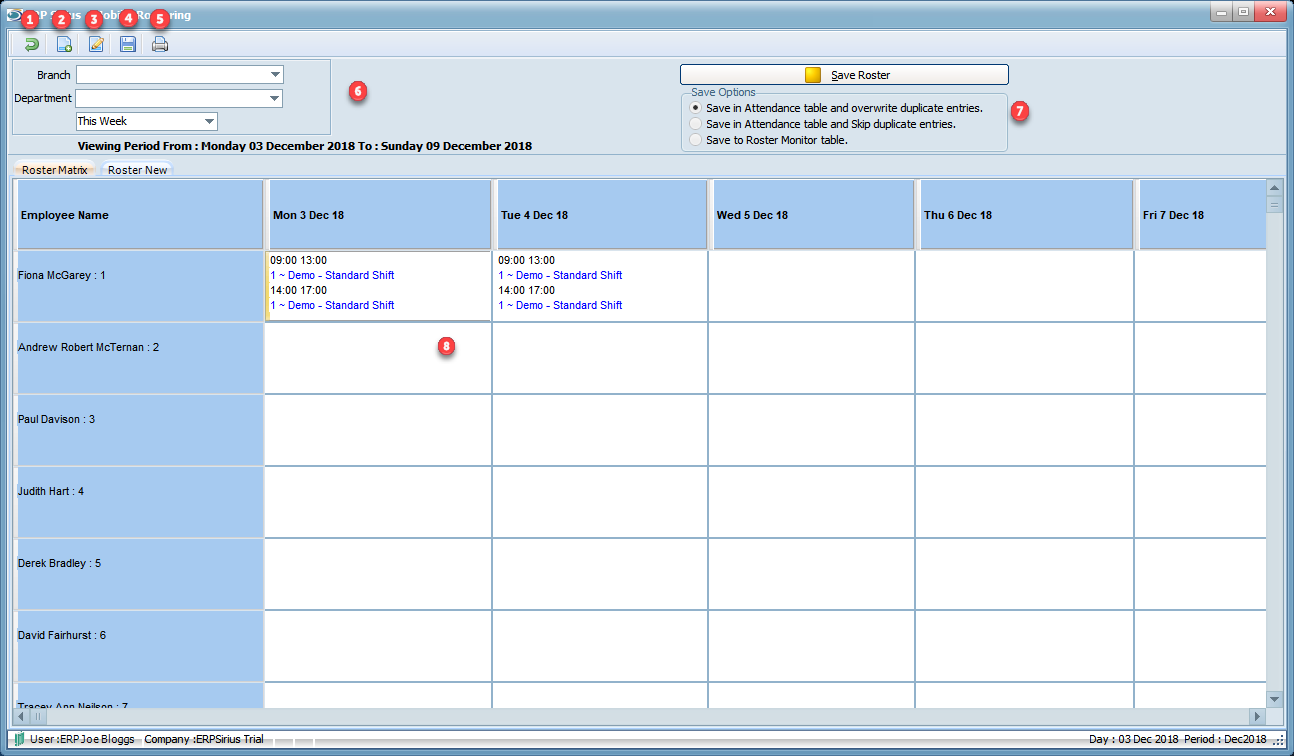Click the green status bar icon beside User
The height and width of the screenshot is (756, 1294).
pyautogui.click(x=19, y=739)
